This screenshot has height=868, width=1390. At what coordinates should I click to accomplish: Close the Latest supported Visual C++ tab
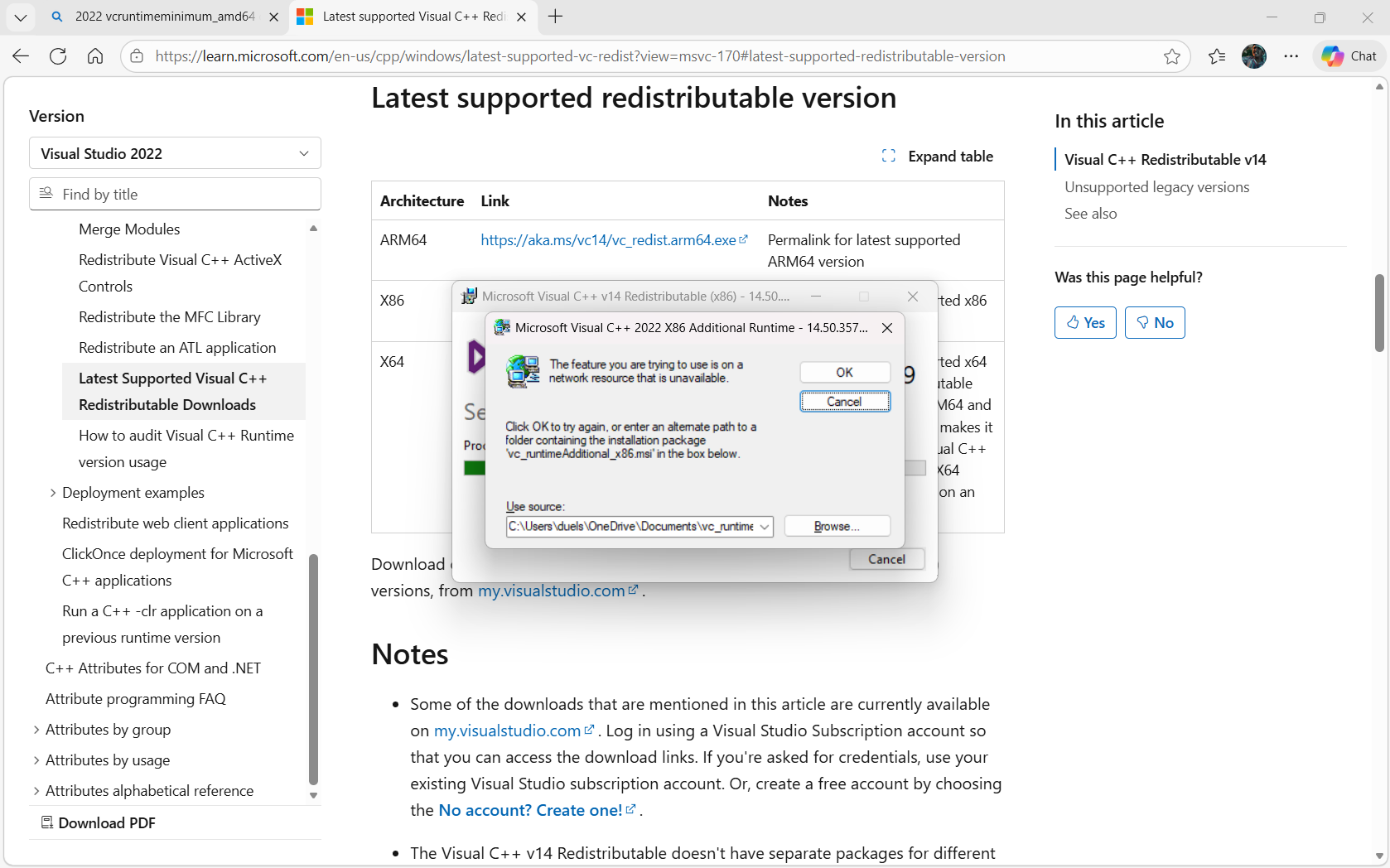pos(521,17)
